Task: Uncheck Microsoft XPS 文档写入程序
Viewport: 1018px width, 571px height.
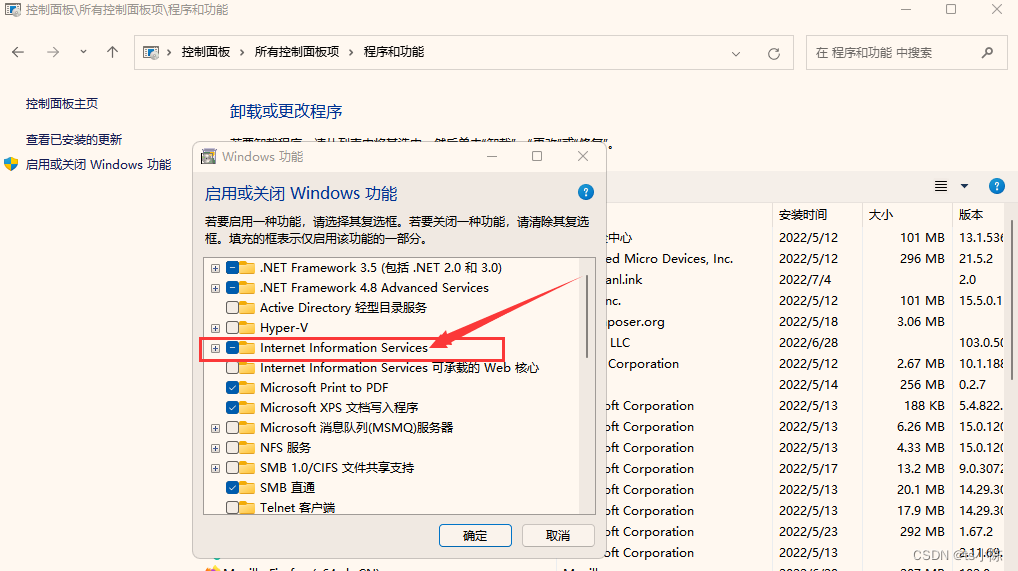Action: 232,408
